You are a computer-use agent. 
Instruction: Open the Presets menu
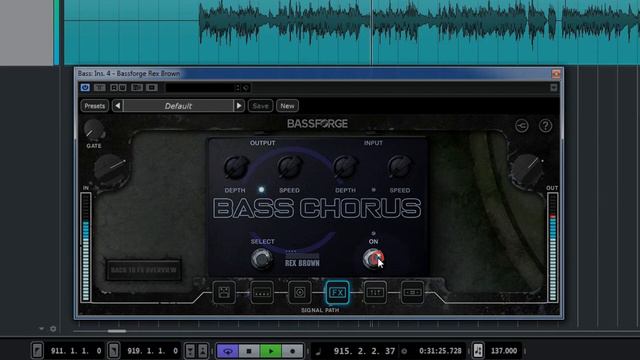[95, 106]
